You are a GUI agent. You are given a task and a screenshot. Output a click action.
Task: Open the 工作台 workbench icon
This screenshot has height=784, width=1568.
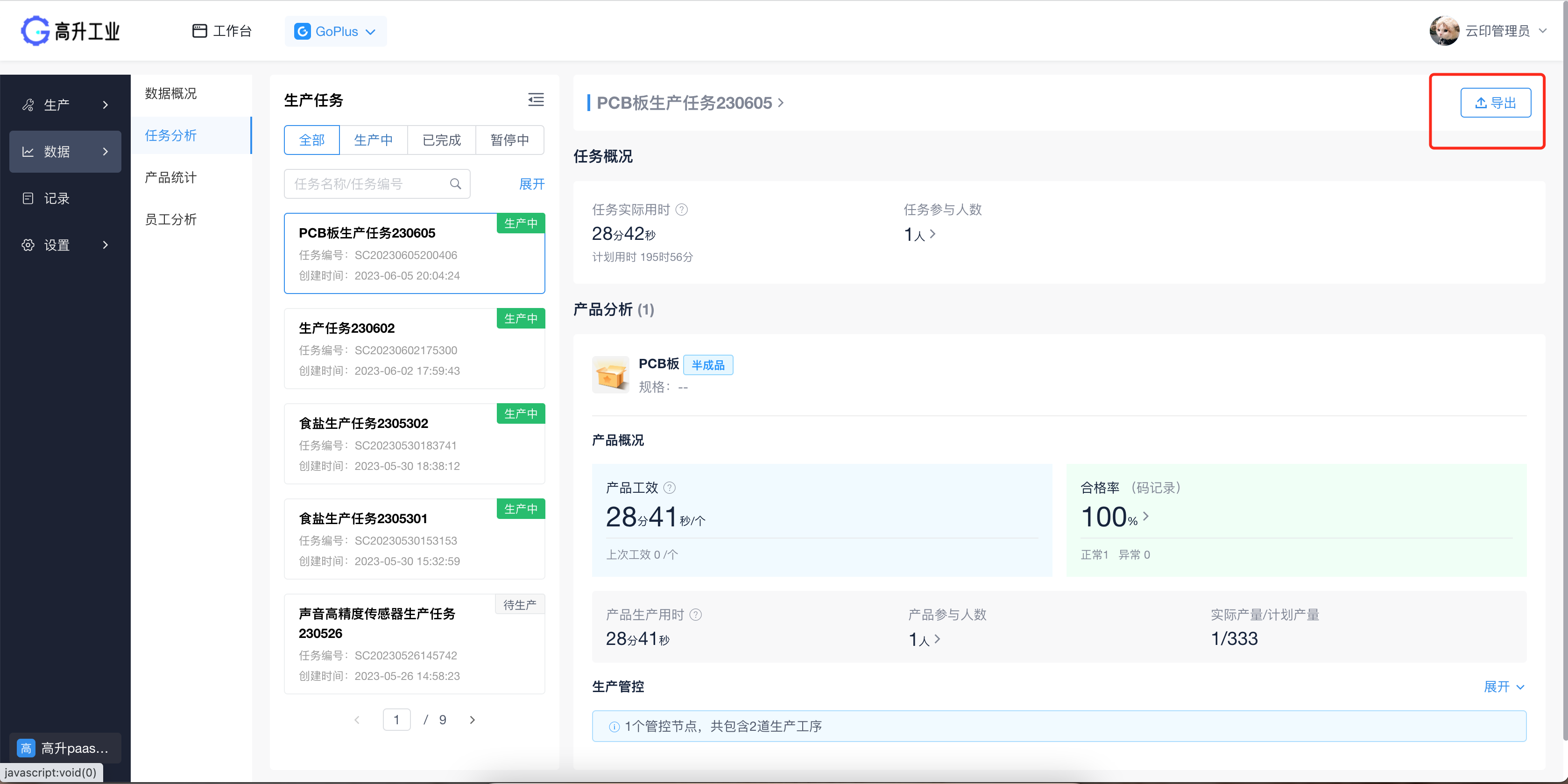tap(199, 31)
